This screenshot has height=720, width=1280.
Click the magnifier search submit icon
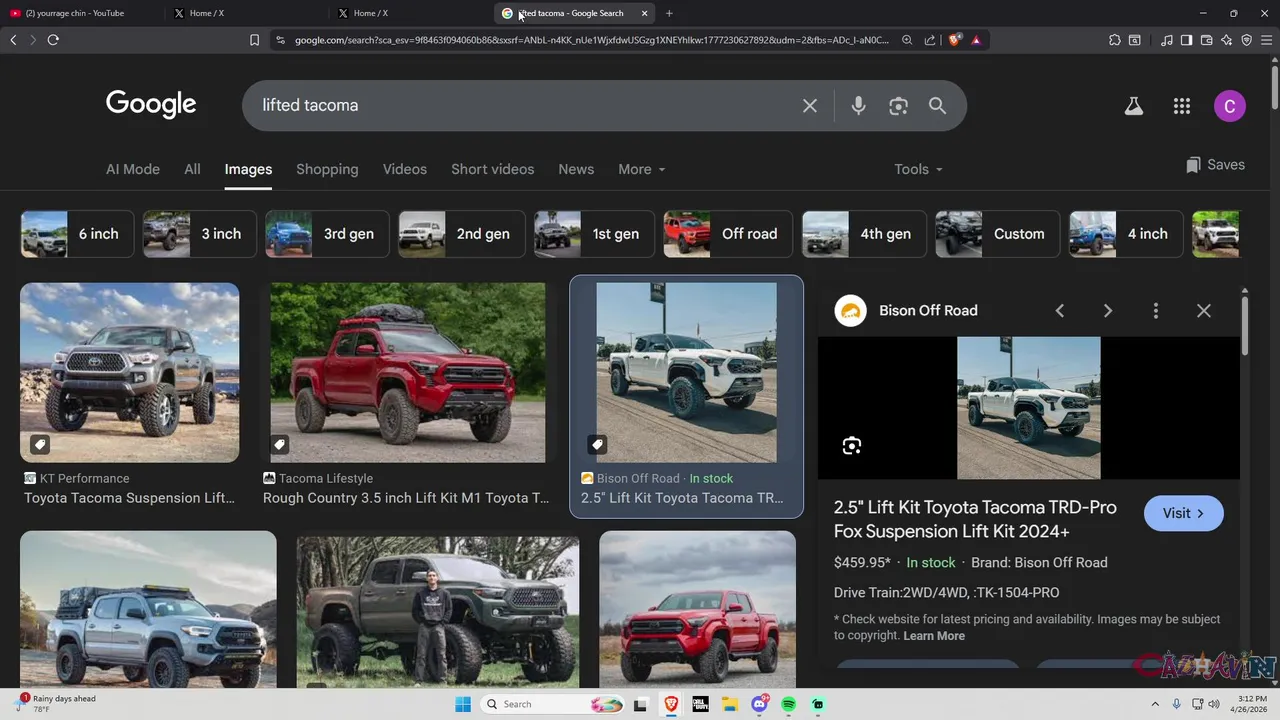[937, 105]
